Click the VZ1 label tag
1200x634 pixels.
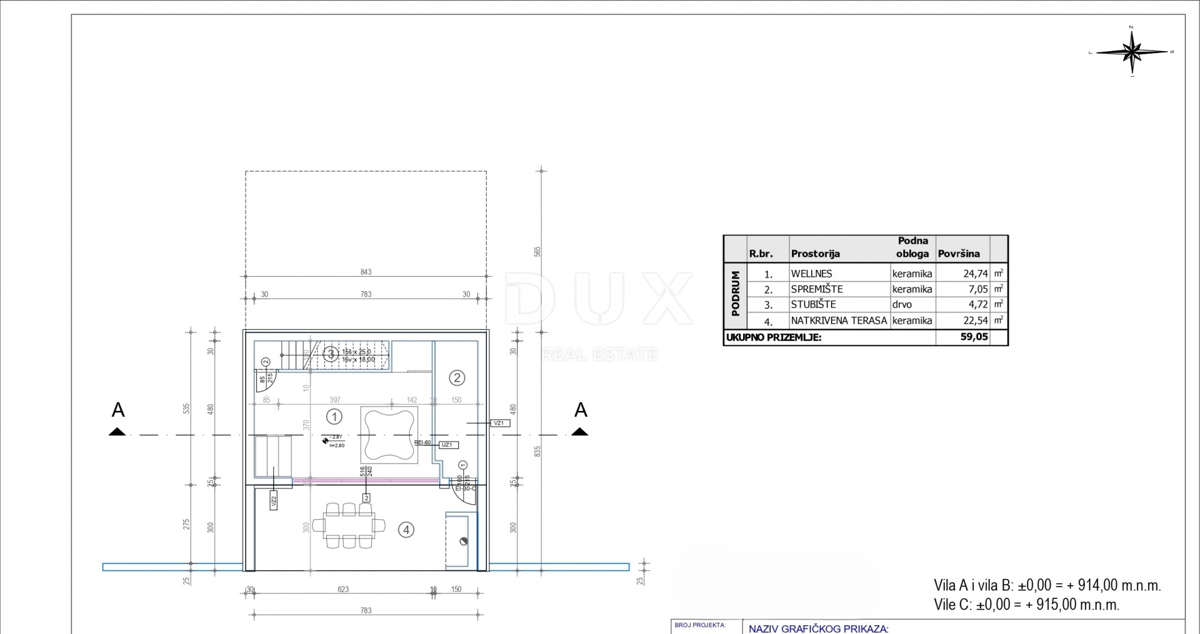pyautogui.click(x=500, y=423)
